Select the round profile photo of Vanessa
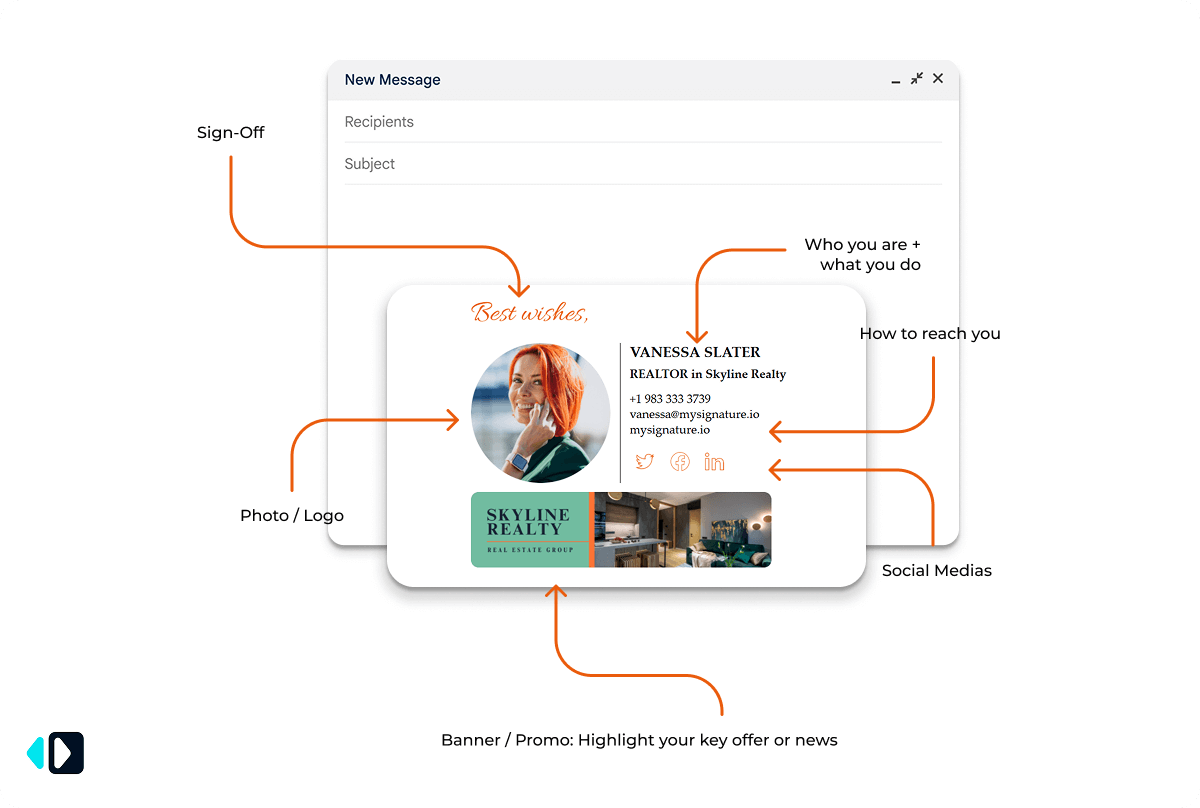 coord(540,413)
